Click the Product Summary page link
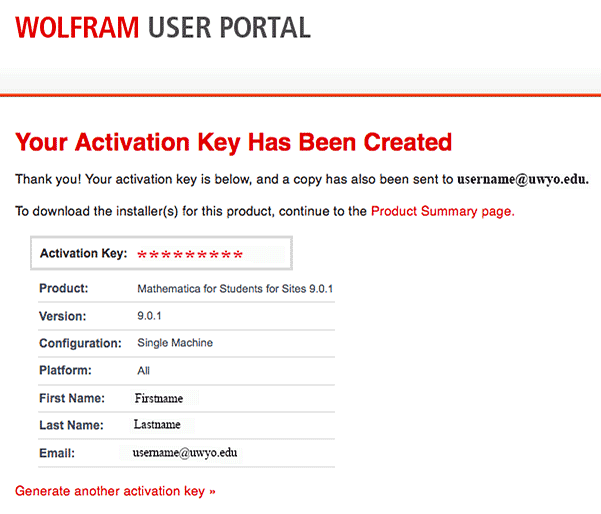 442,212
